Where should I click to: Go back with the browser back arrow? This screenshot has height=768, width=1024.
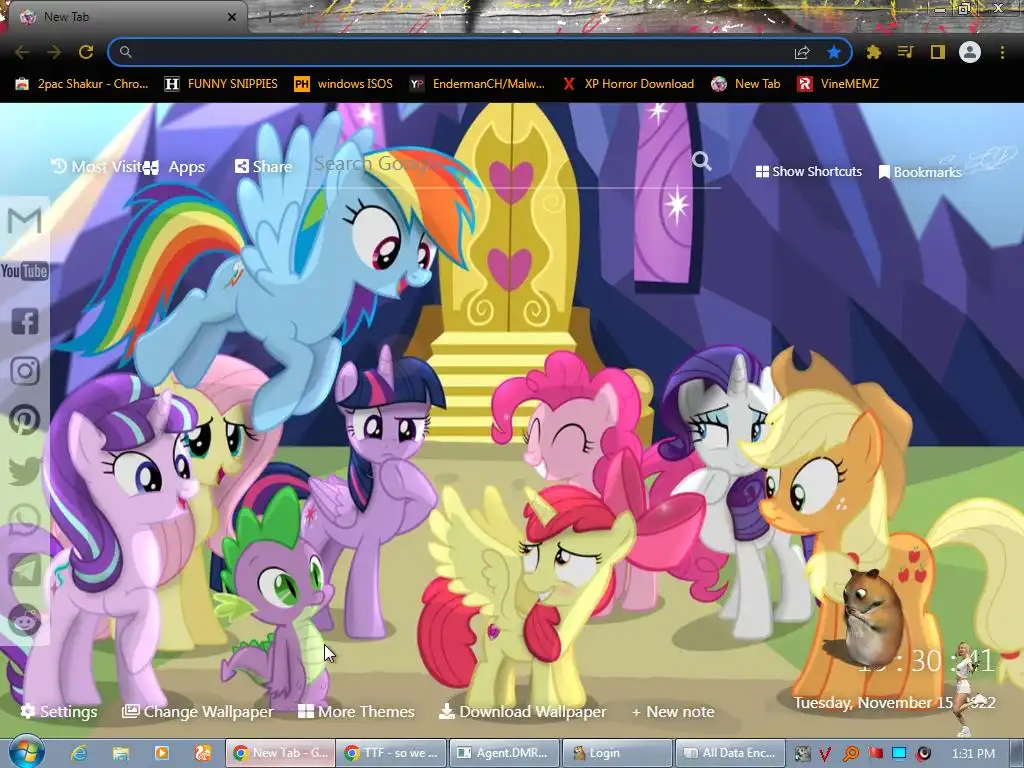pyautogui.click(x=22, y=52)
